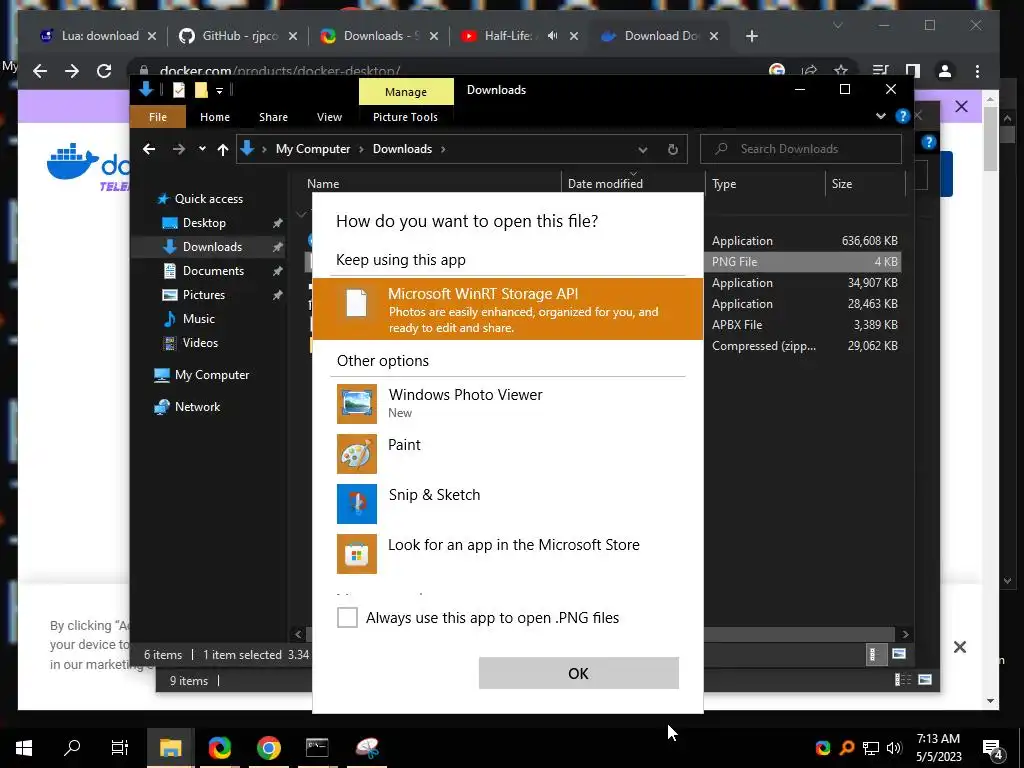Go back in the Downloads Explorer window

[x=149, y=149]
